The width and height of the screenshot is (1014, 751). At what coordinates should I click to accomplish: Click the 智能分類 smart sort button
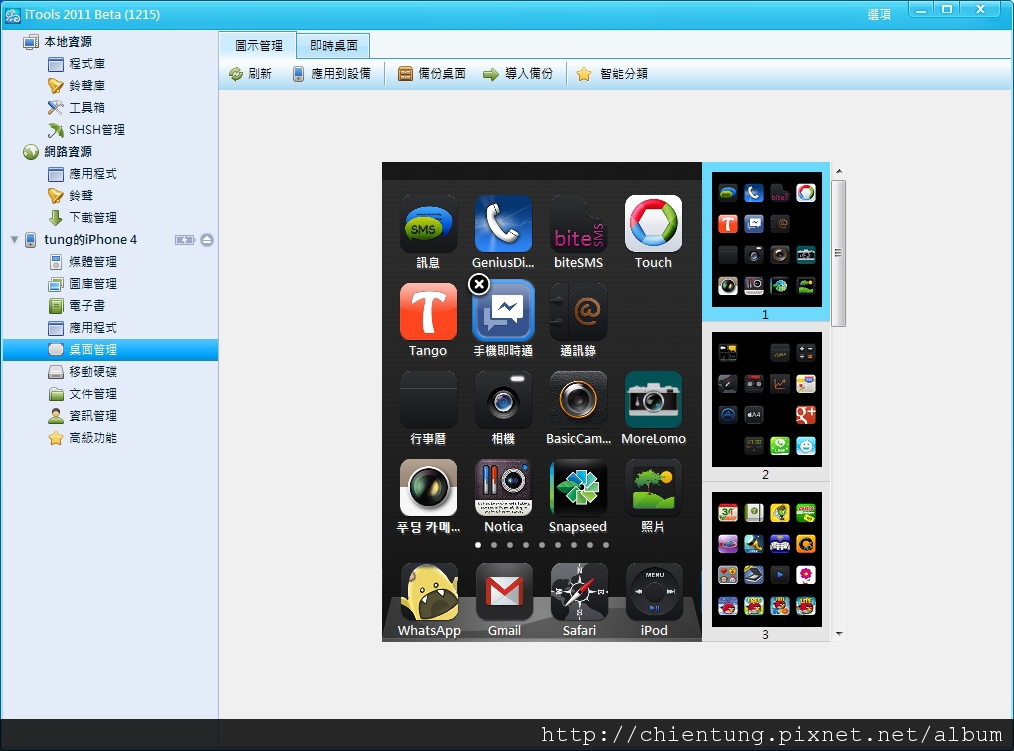coord(612,74)
